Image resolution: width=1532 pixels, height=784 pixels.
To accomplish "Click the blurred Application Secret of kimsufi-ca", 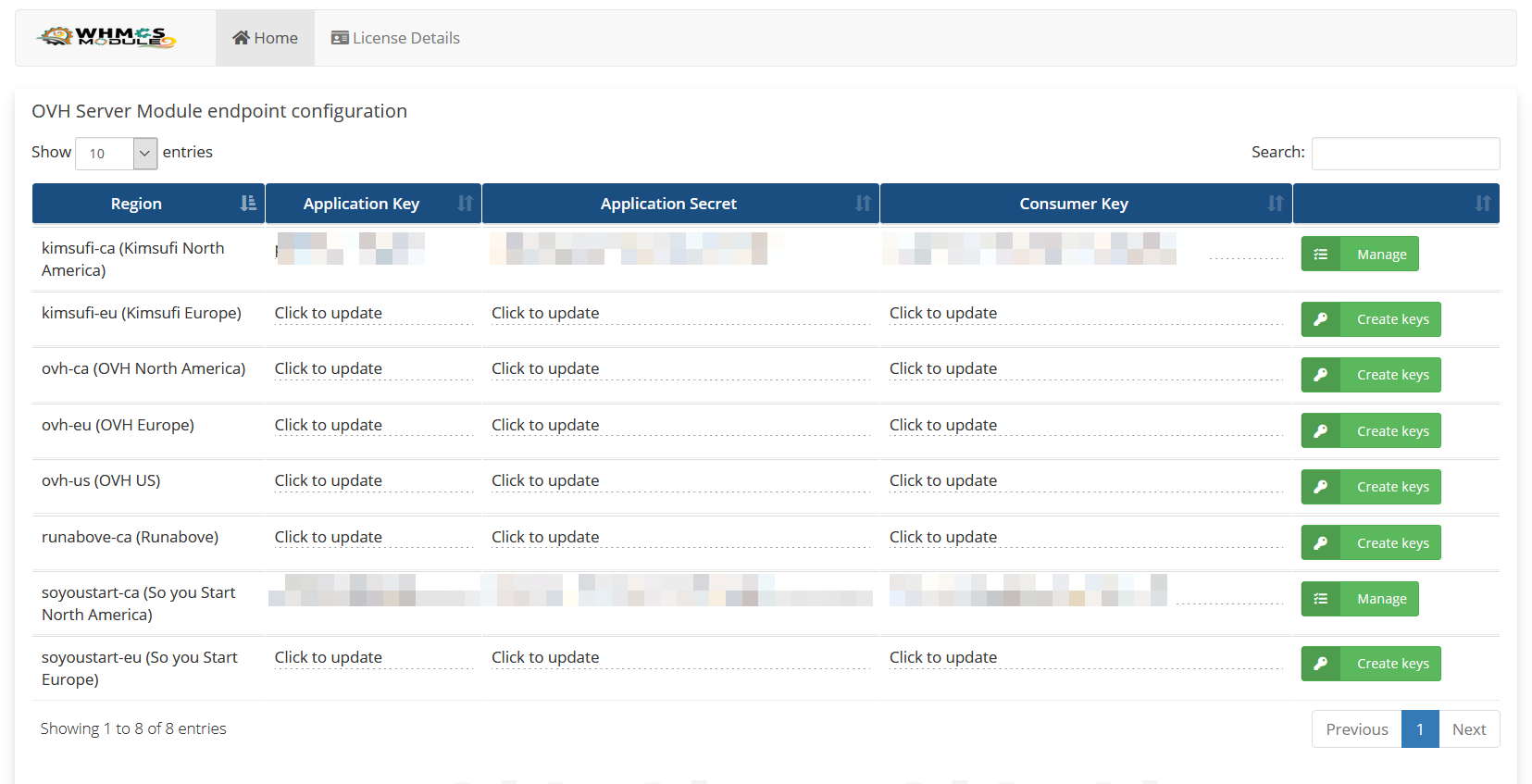I will point(629,248).
